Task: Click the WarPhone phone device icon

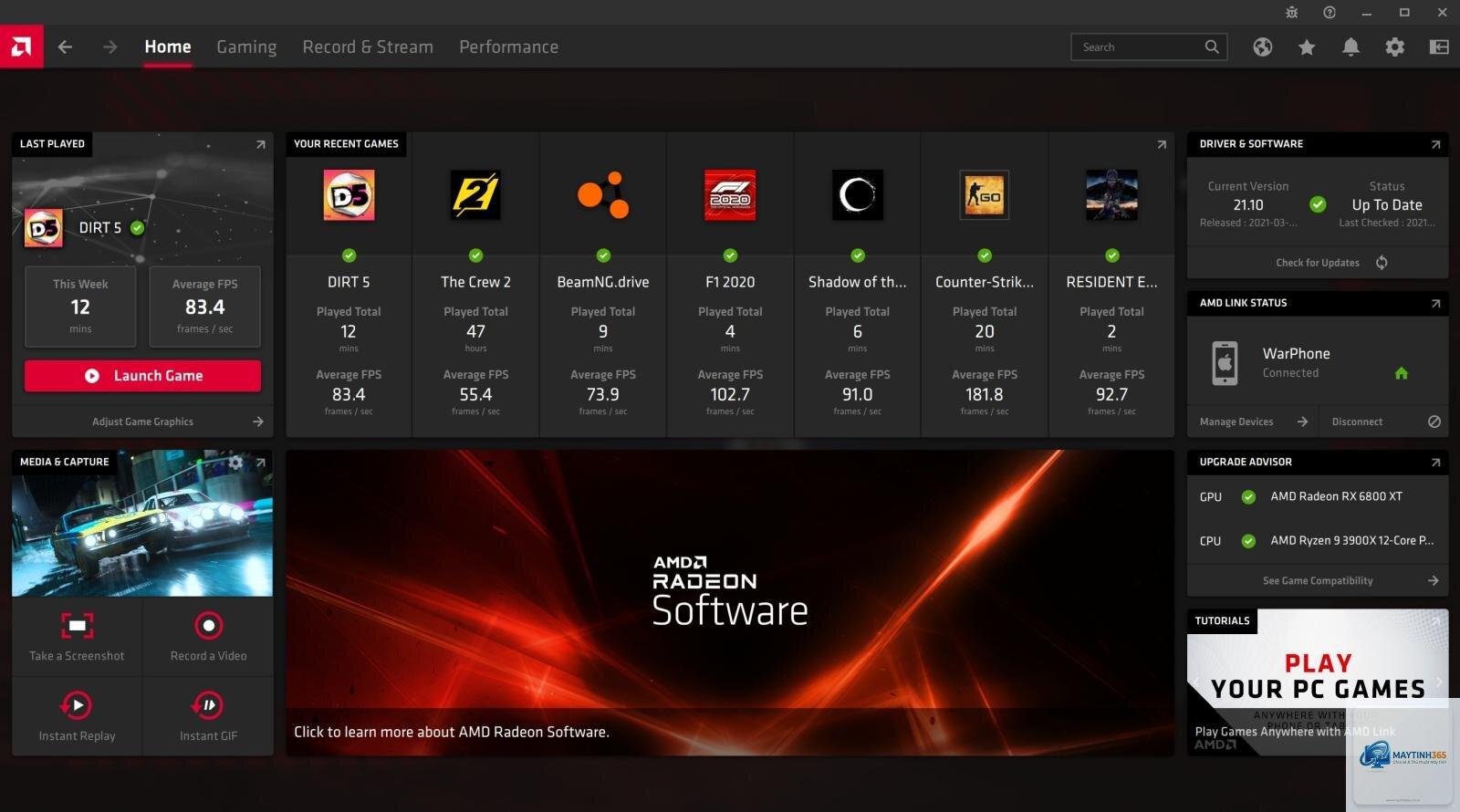Action: [x=1225, y=363]
